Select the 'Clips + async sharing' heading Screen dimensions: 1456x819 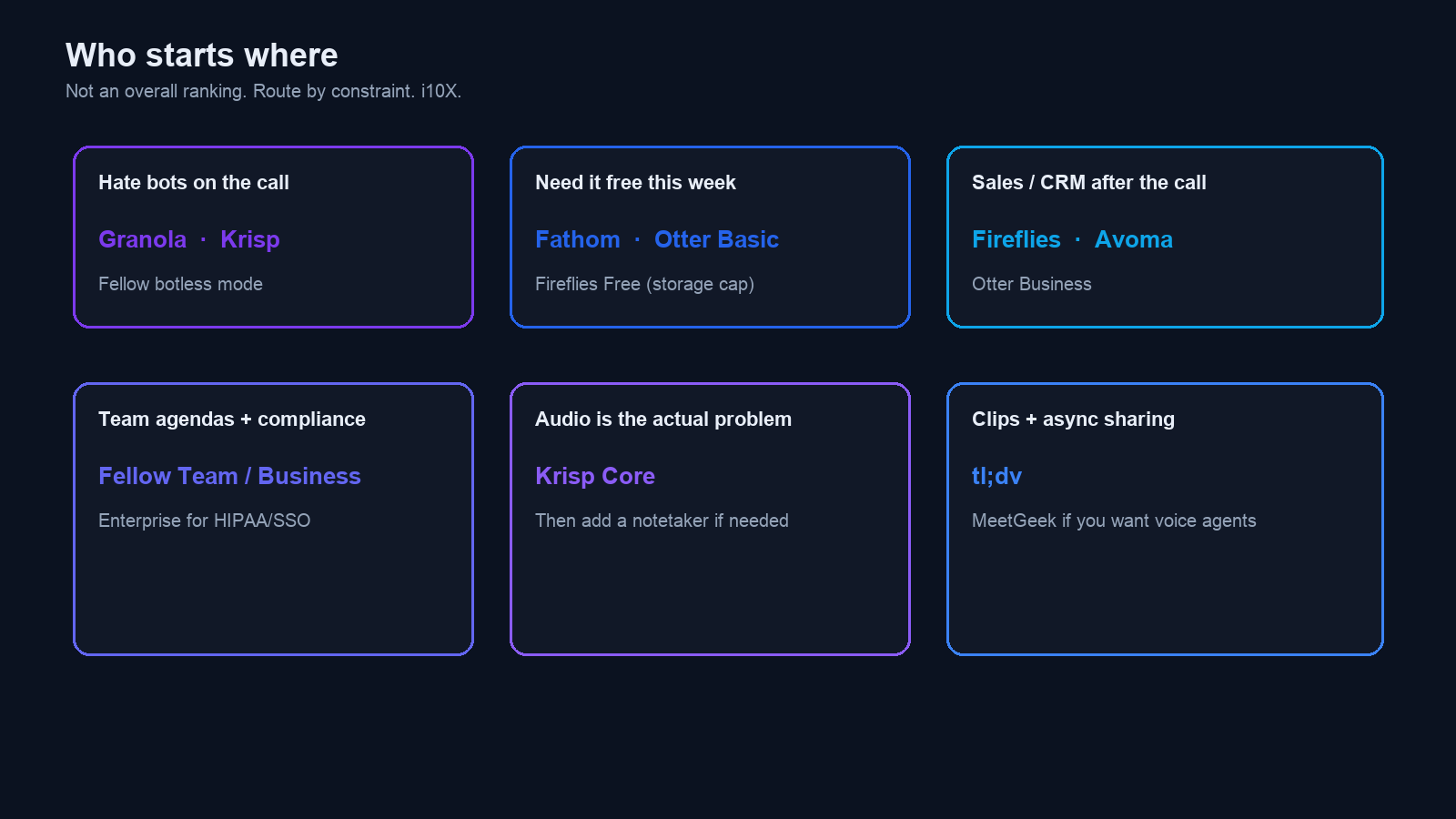(1073, 419)
